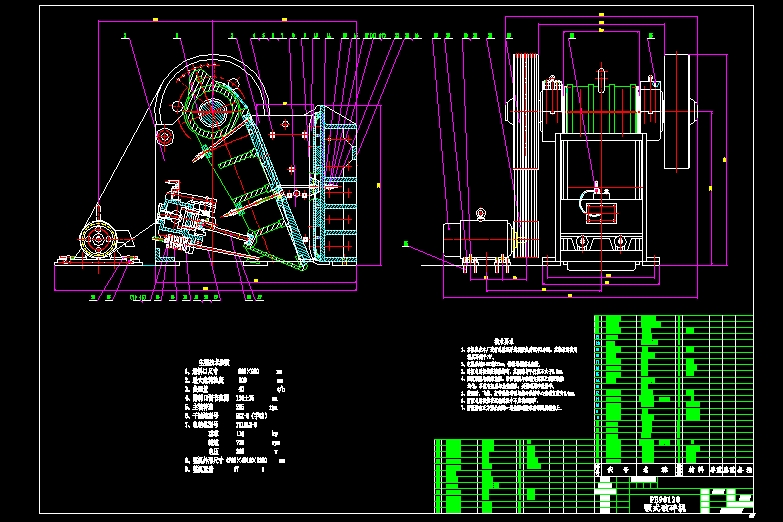Select the 材料 column header in parts list
This screenshot has height=522, width=783.
click(696, 470)
